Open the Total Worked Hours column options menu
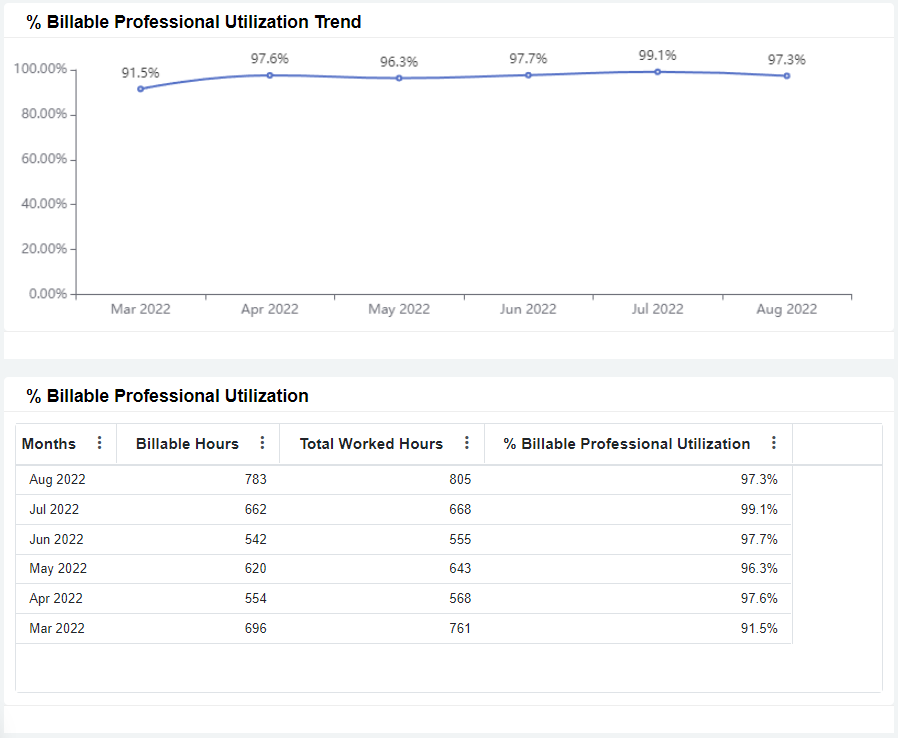The image size is (898, 738). coord(466,443)
